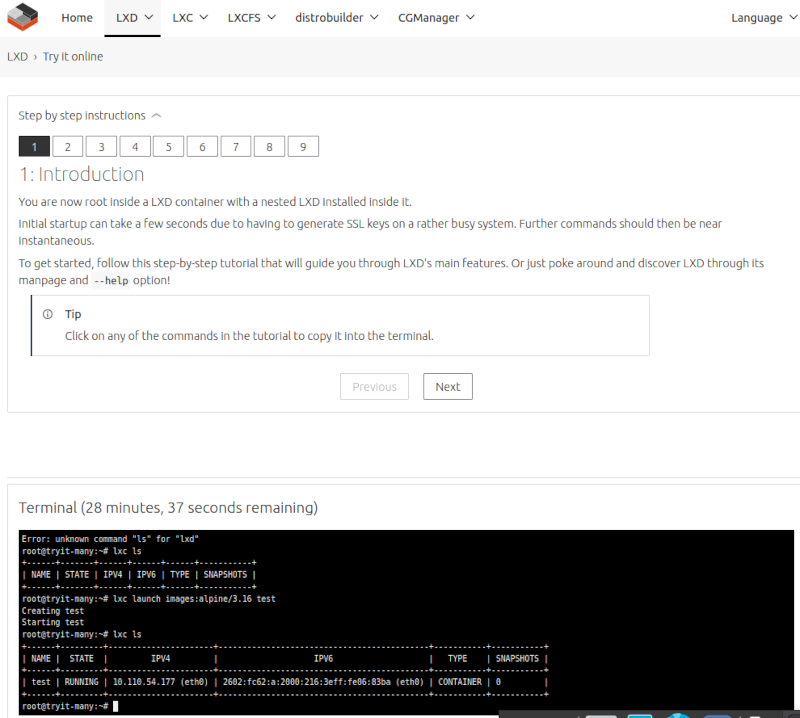Screen dimensions: 800x718
Task: Click the Previous button
Action: (374, 387)
